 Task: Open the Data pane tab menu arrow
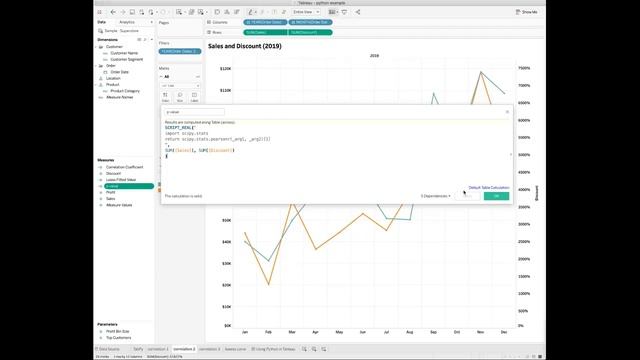click(x=151, y=22)
